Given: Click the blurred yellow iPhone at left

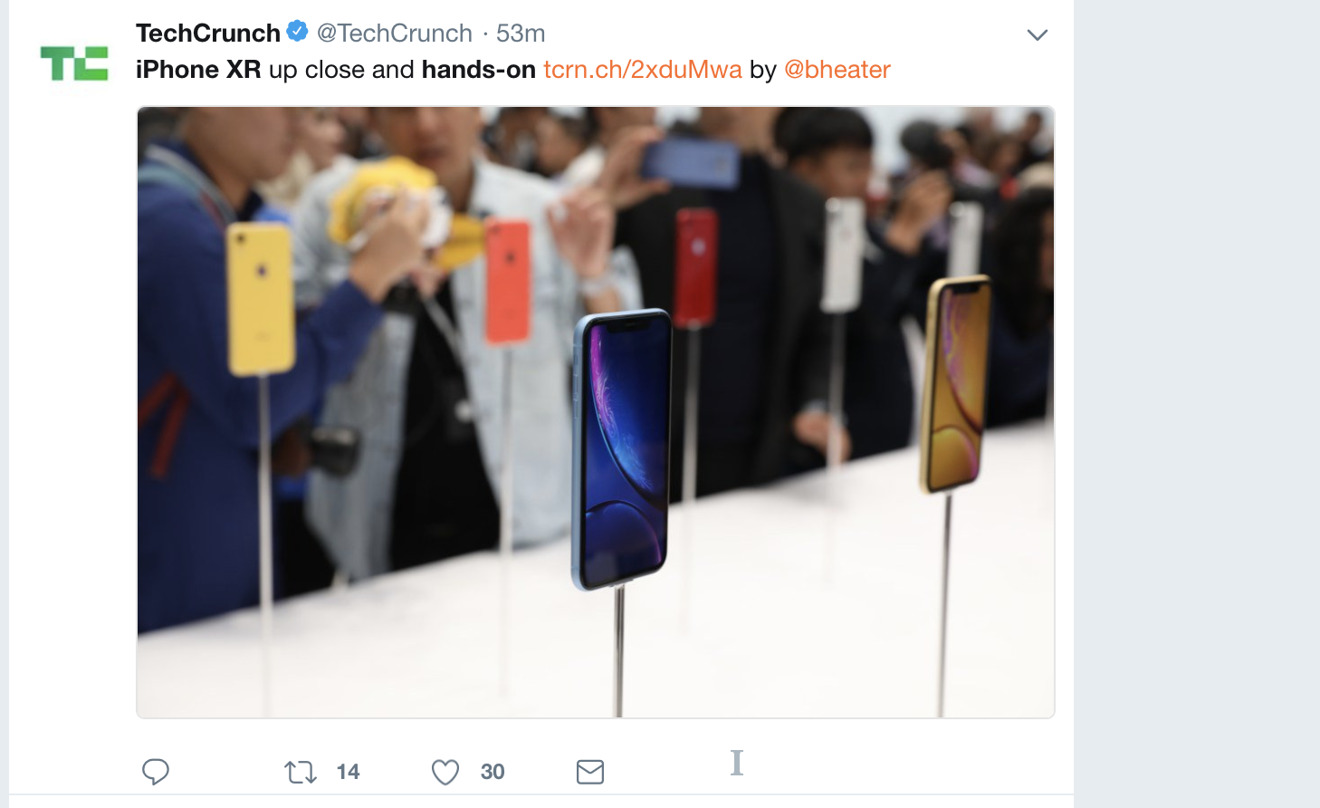Looking at the screenshot, I should click(260, 299).
